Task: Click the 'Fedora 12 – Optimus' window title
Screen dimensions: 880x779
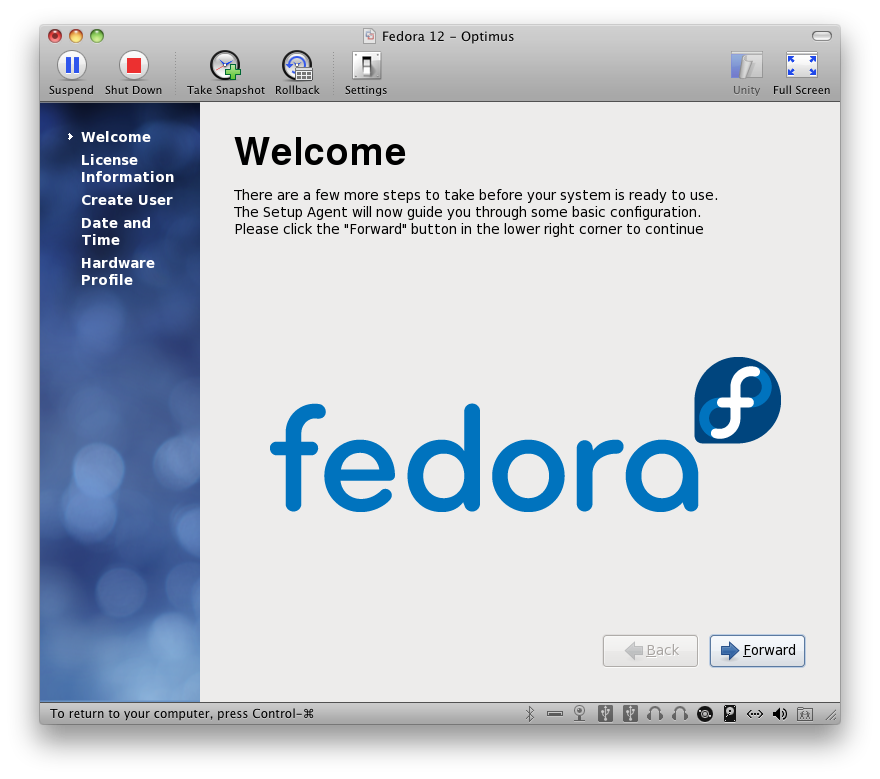Action: pos(448,36)
